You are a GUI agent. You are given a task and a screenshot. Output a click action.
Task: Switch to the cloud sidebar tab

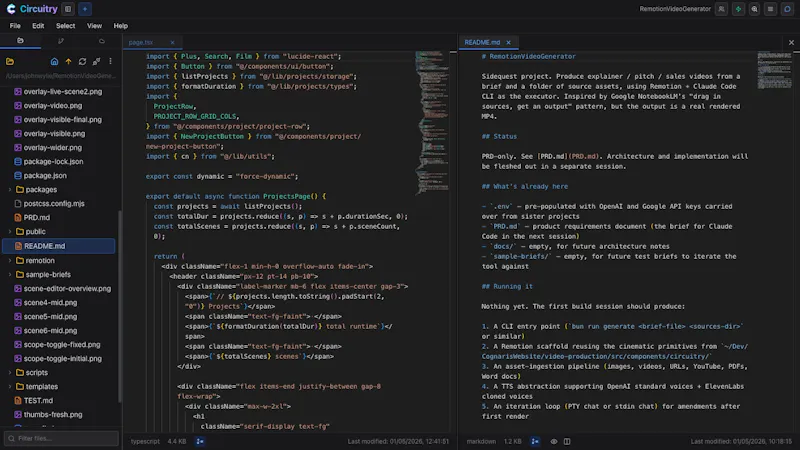(102, 41)
